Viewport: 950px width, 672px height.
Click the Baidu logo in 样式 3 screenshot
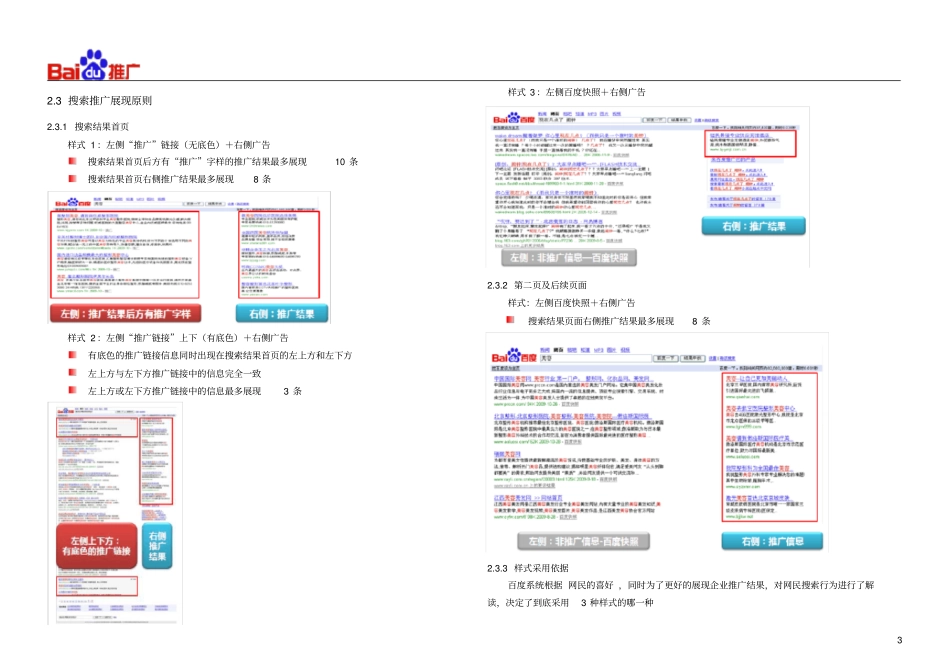(x=514, y=118)
